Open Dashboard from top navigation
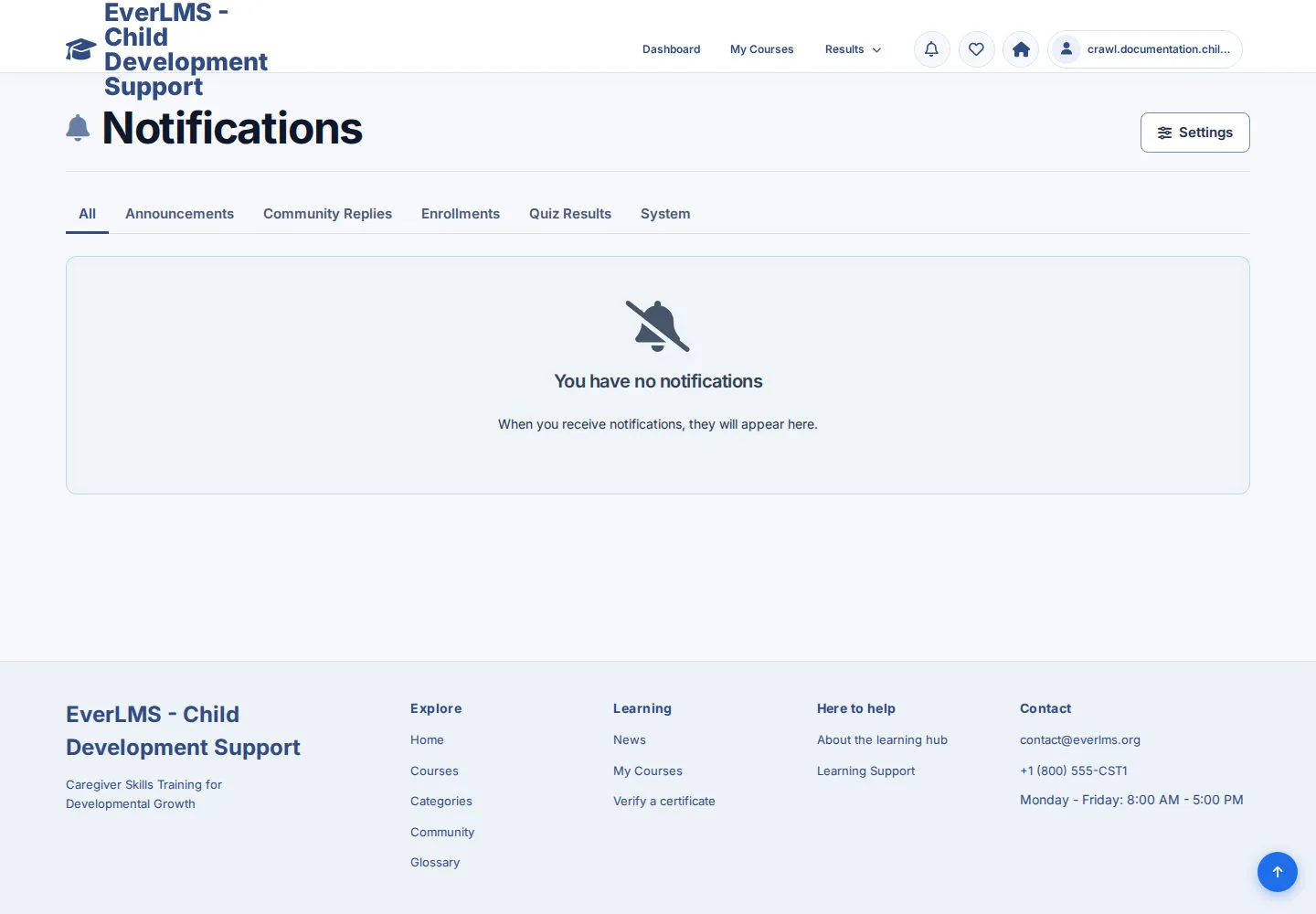Viewport: 1316px width, 914px height. (x=672, y=49)
